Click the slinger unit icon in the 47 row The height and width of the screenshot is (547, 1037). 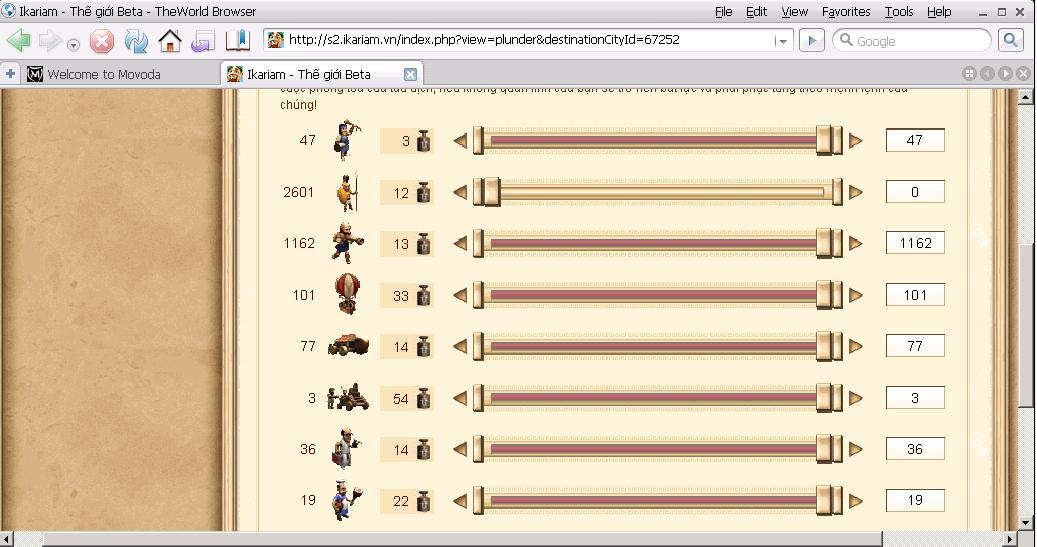[348, 140]
